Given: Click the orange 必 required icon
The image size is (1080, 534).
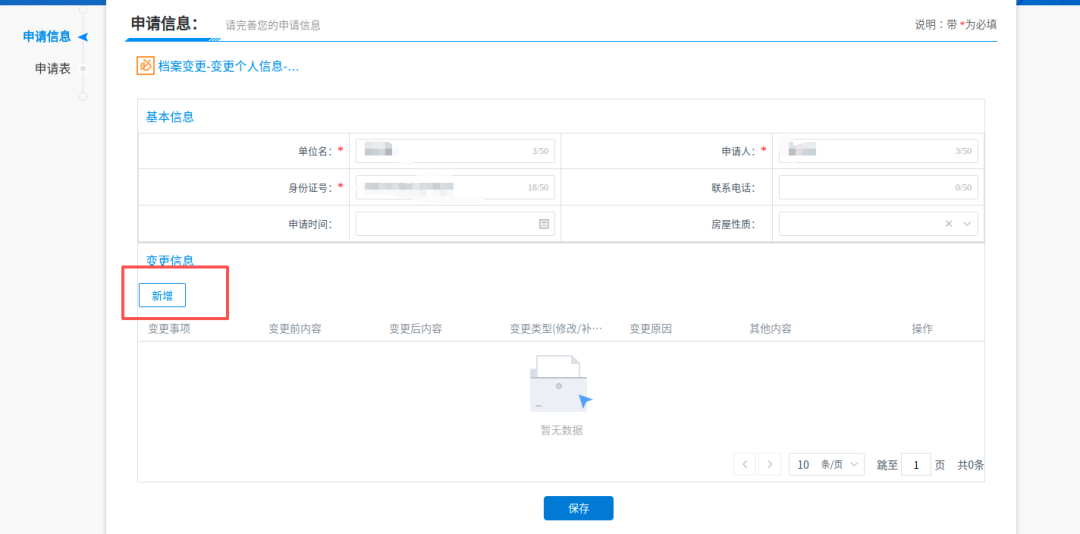Looking at the screenshot, I should [145, 66].
